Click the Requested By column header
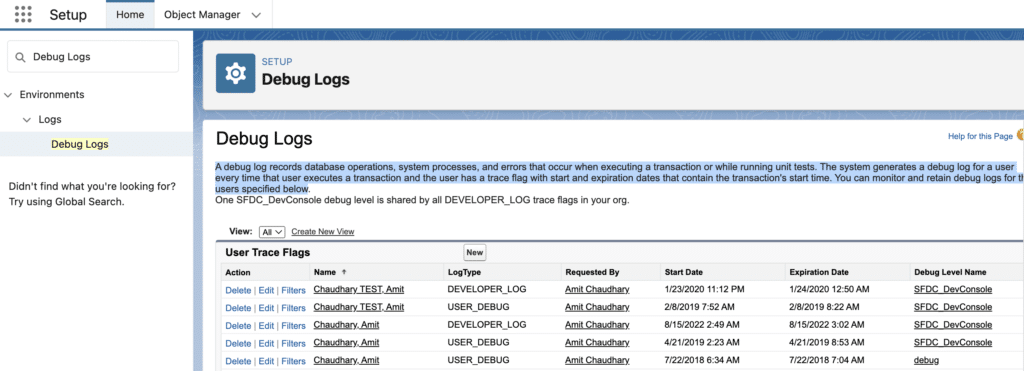 592,272
